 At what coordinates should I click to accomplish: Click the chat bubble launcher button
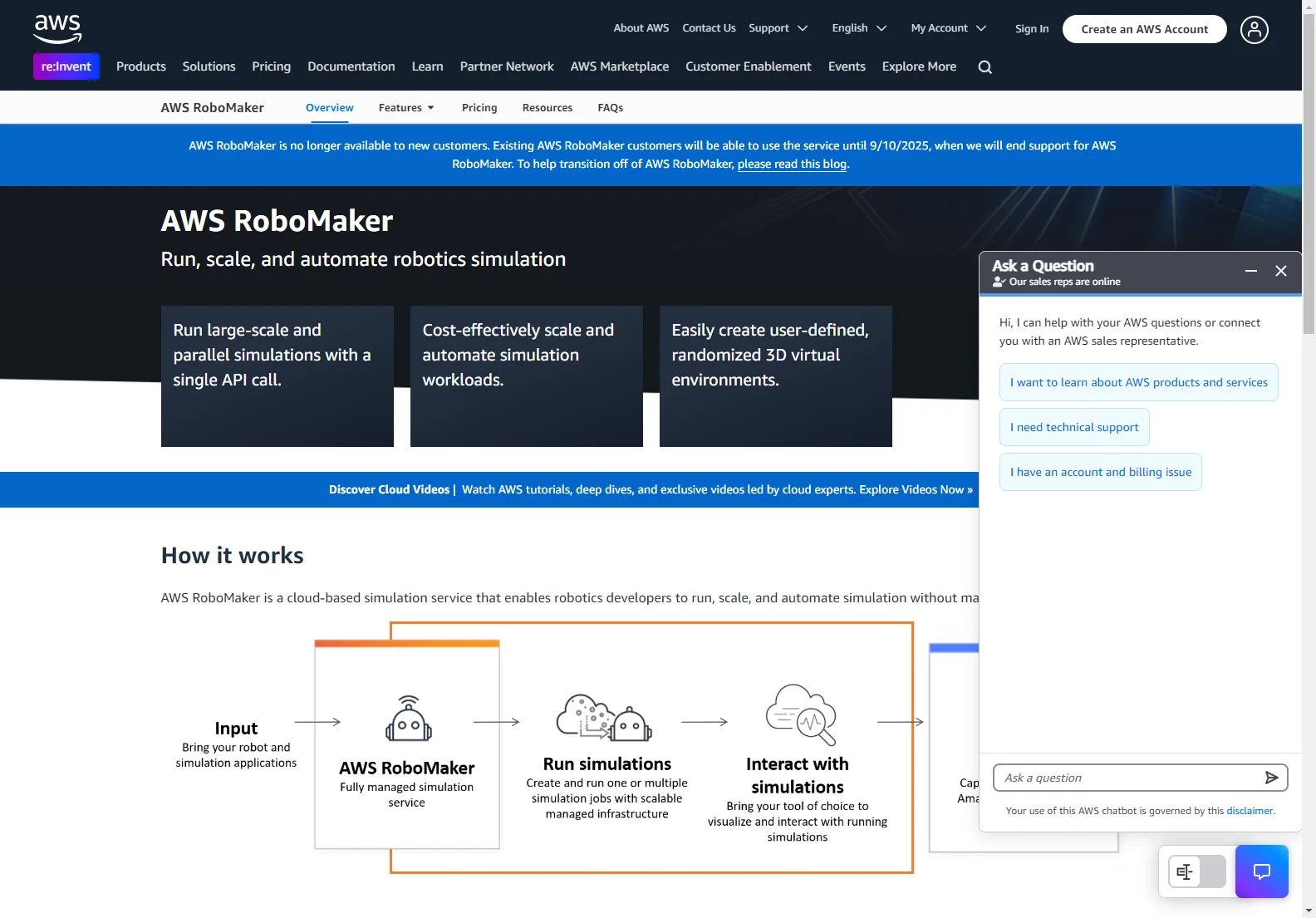1262,871
